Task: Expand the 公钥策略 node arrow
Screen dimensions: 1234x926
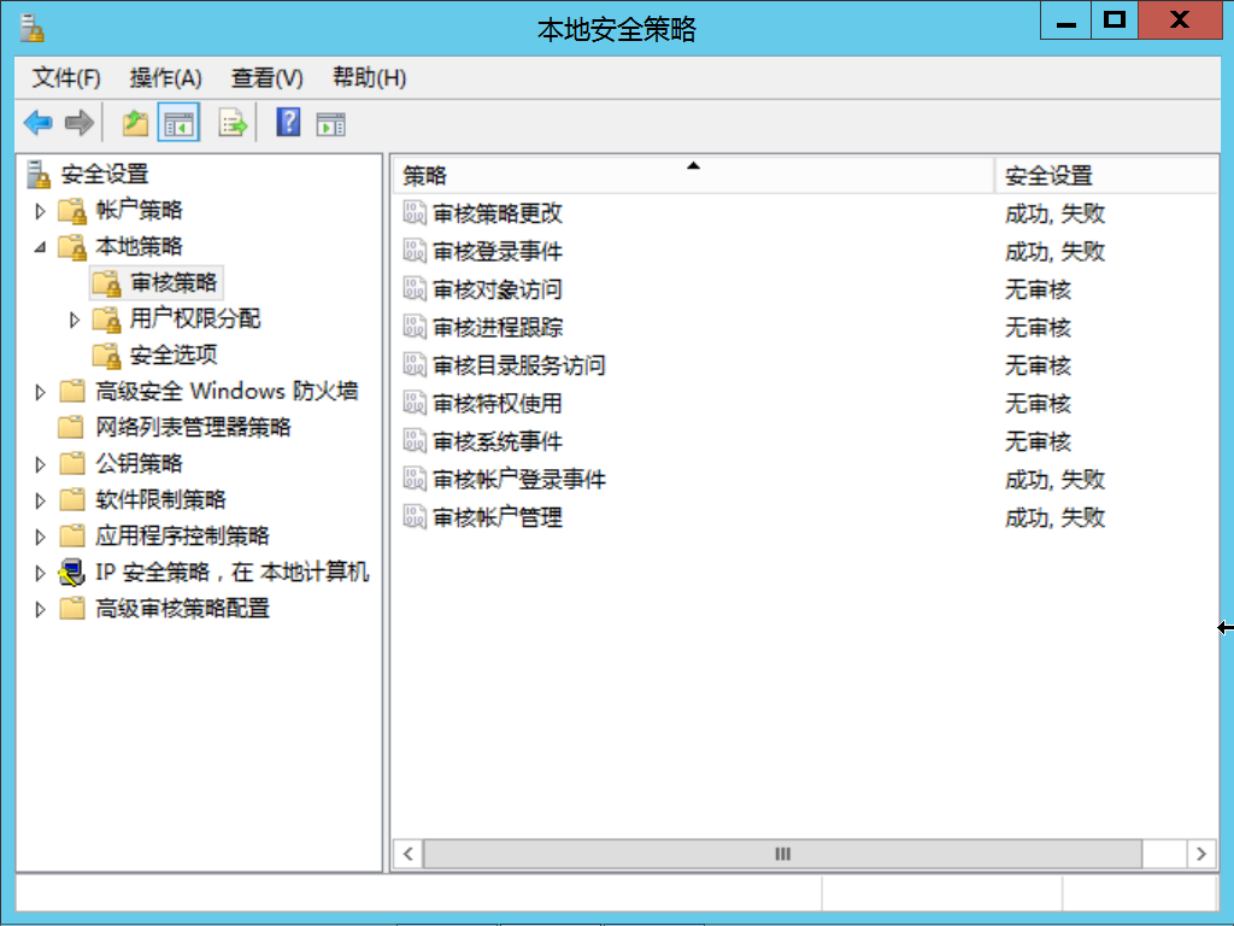Action: pyautogui.click(x=40, y=464)
